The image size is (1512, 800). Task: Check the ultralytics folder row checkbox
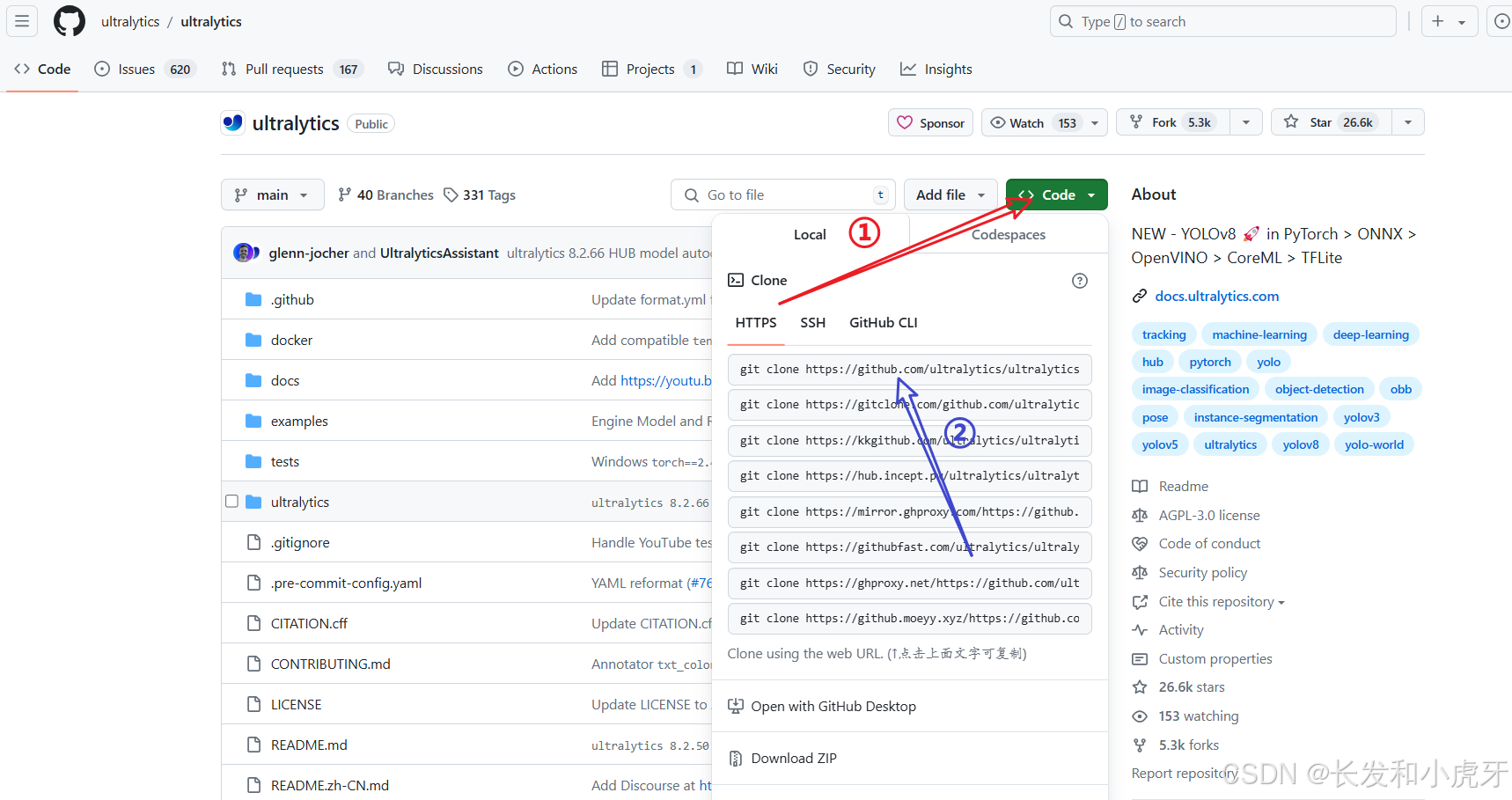[231, 502]
